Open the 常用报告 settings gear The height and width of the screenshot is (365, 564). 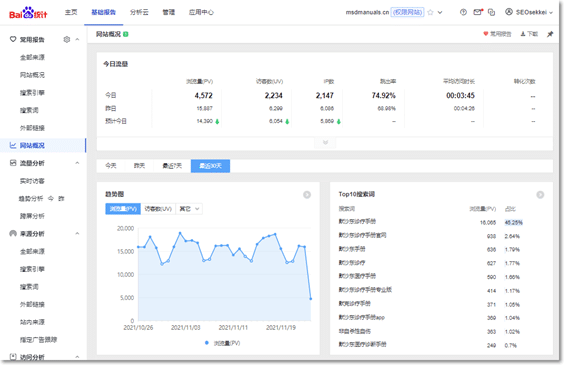(67, 40)
